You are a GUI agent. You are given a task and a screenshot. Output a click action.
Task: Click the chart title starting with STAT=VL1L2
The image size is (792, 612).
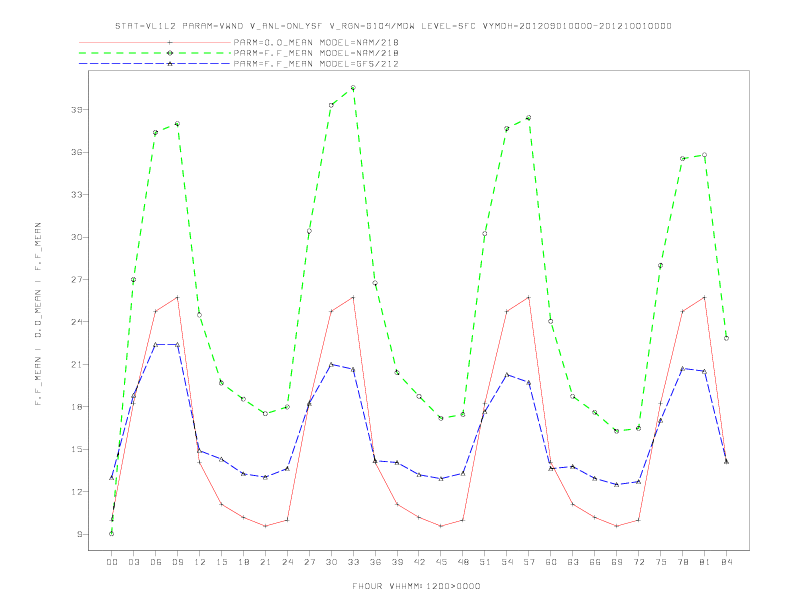(393, 26)
